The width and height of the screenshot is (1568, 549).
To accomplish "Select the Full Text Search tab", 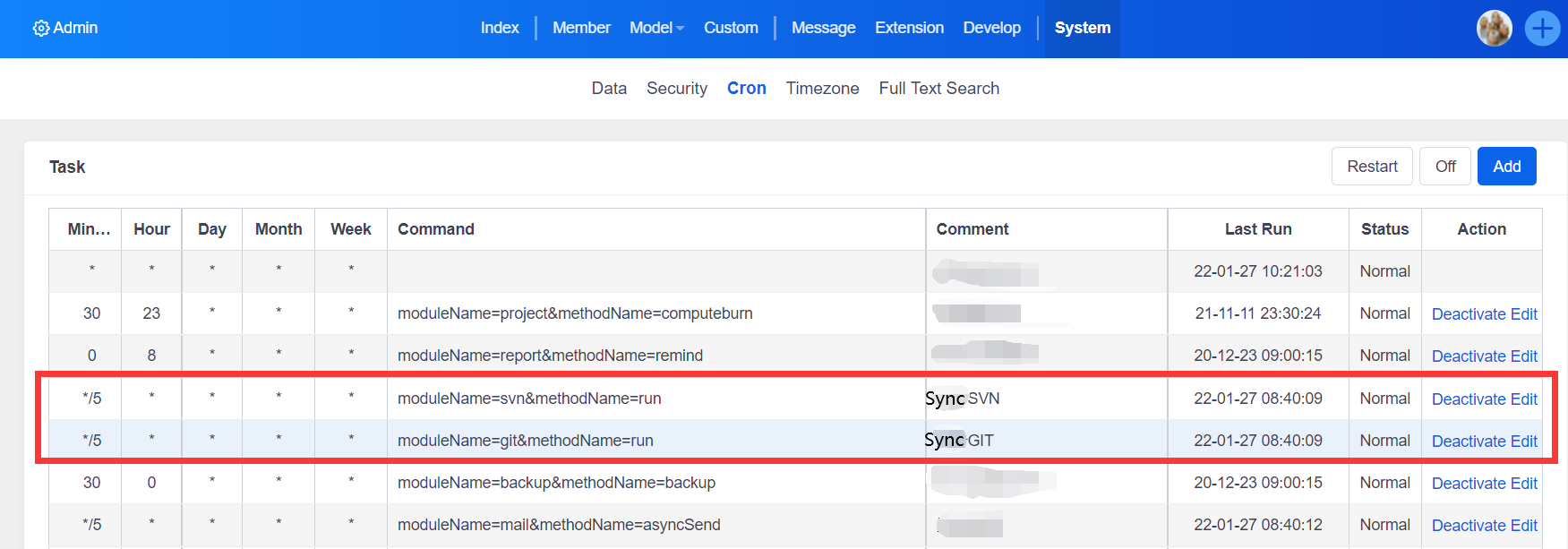I will (938, 89).
